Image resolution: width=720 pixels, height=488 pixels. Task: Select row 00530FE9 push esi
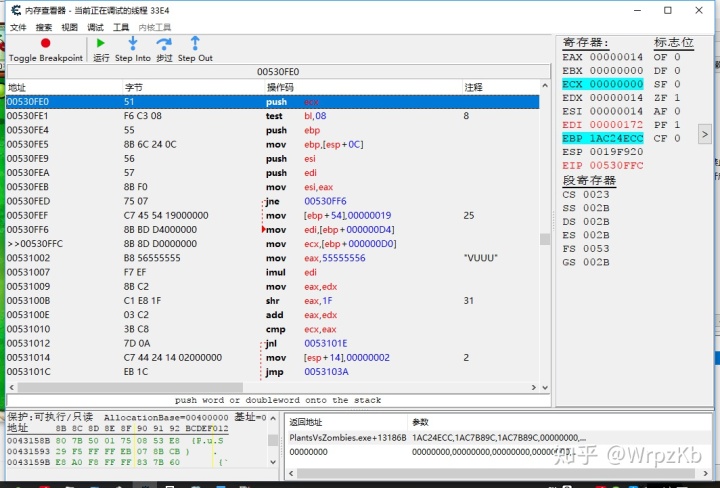273,159
